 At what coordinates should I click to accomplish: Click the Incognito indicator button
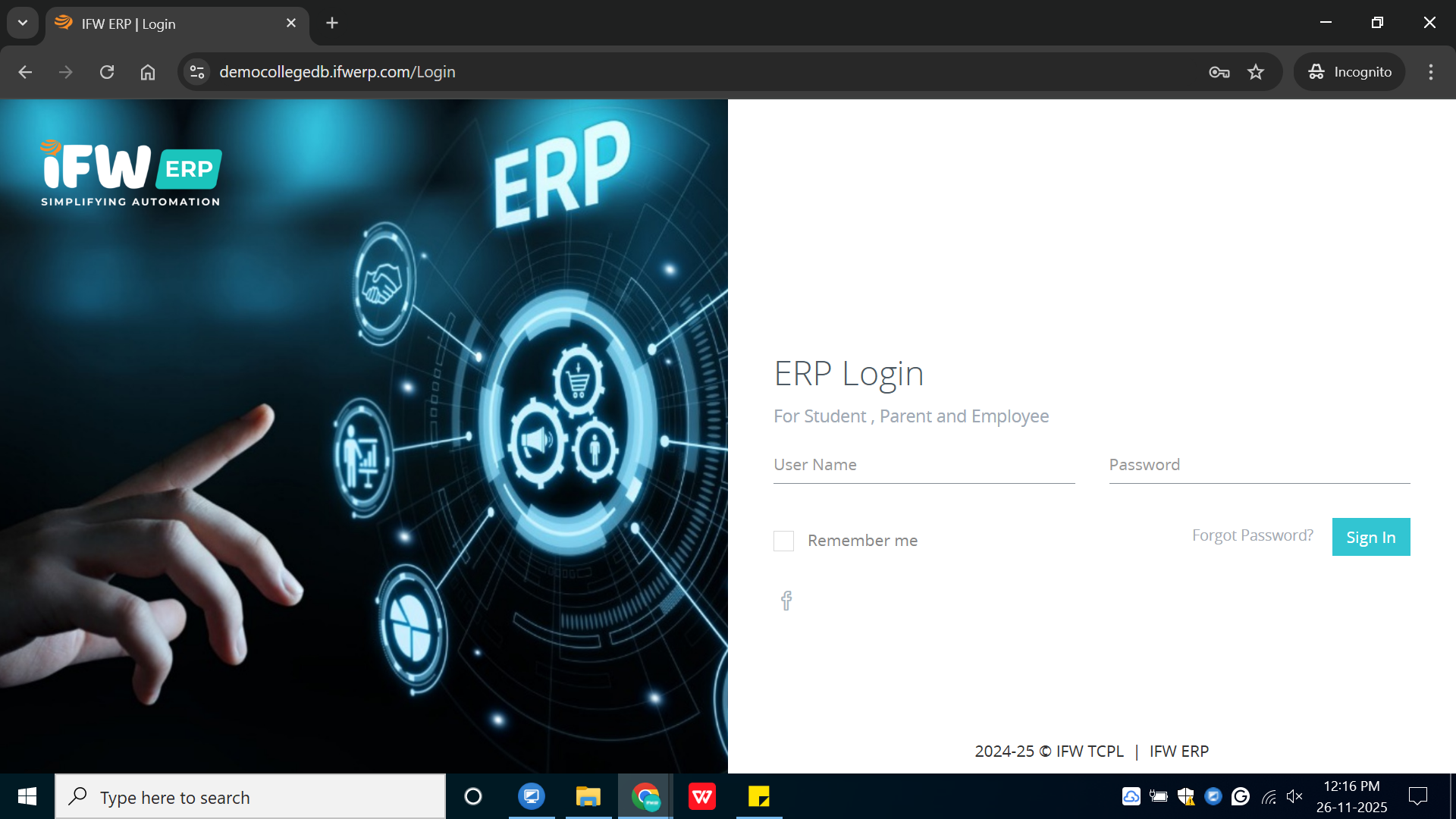[1350, 72]
